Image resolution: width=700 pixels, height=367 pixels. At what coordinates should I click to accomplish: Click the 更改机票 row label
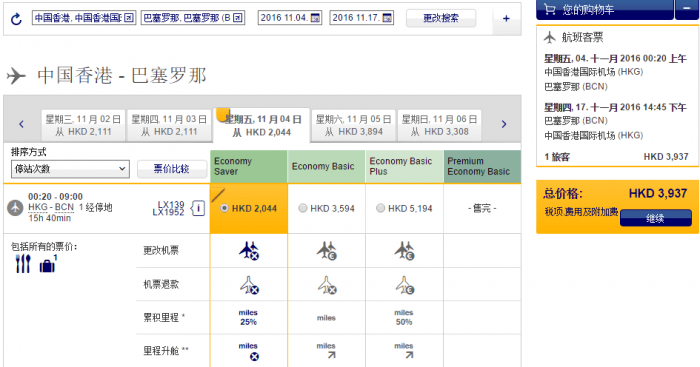coord(161,250)
